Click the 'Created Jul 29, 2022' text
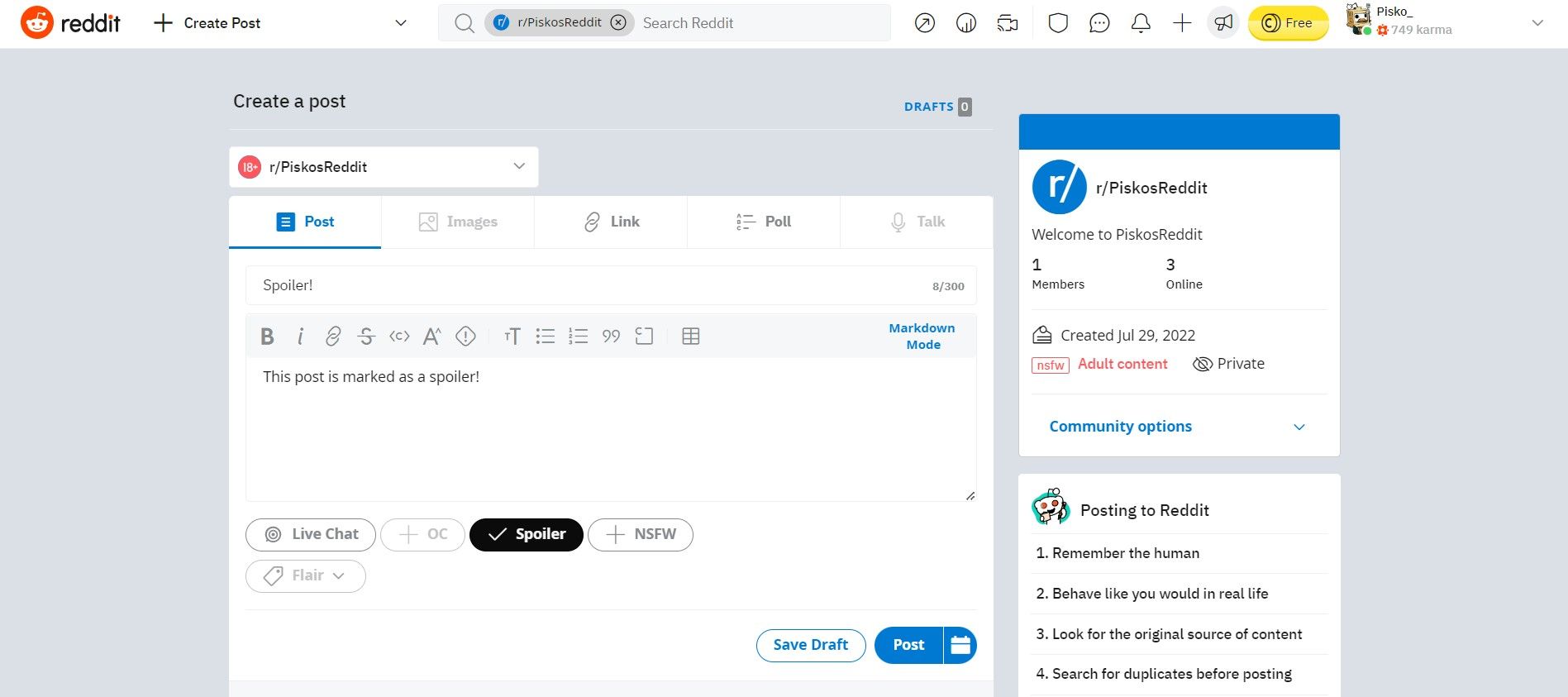This screenshot has height=697, width=1568. (1127, 336)
